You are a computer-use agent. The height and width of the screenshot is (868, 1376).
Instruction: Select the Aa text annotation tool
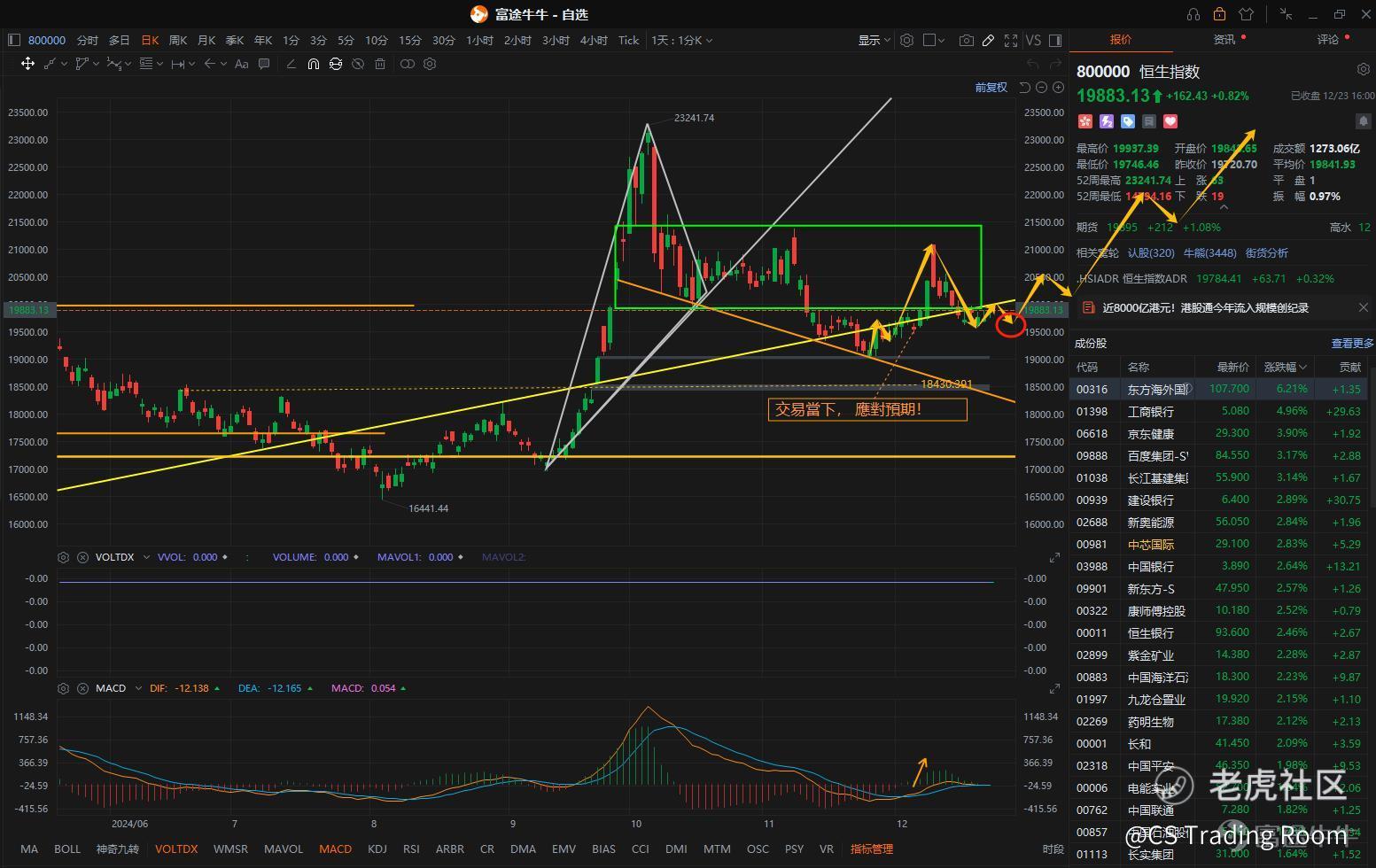tap(242, 64)
